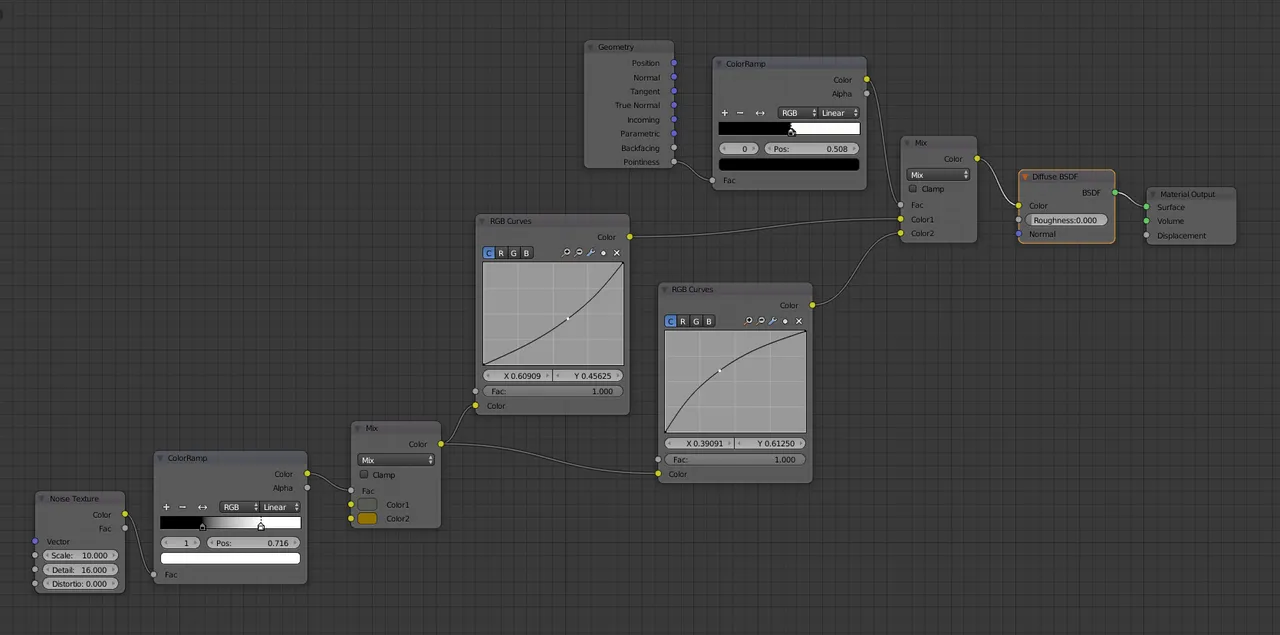Click the black stop color bar in upper ColorRamp

click(x=789, y=164)
